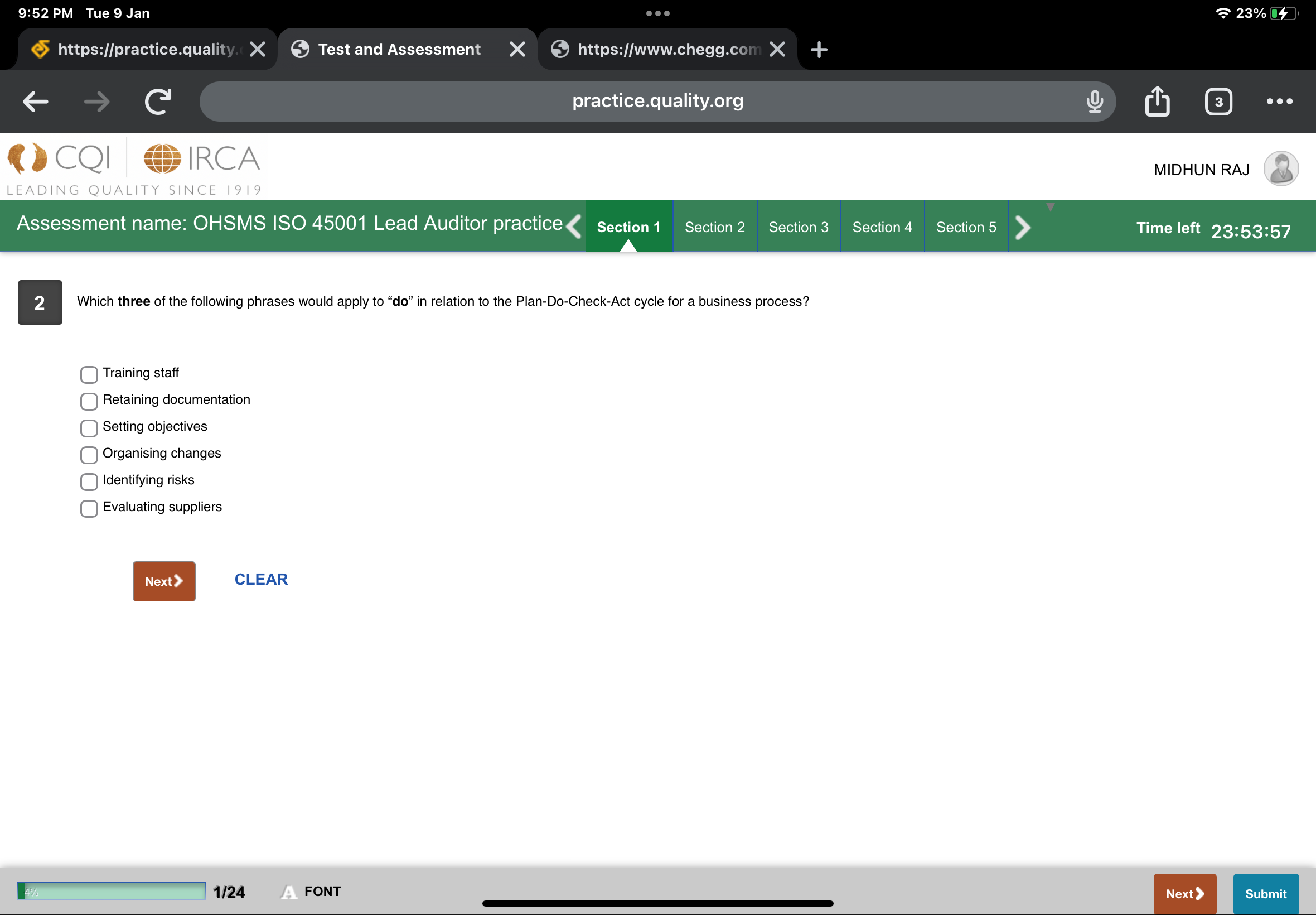Switch to the Section 3 tab
The height and width of the screenshot is (915, 1316).
click(x=798, y=227)
